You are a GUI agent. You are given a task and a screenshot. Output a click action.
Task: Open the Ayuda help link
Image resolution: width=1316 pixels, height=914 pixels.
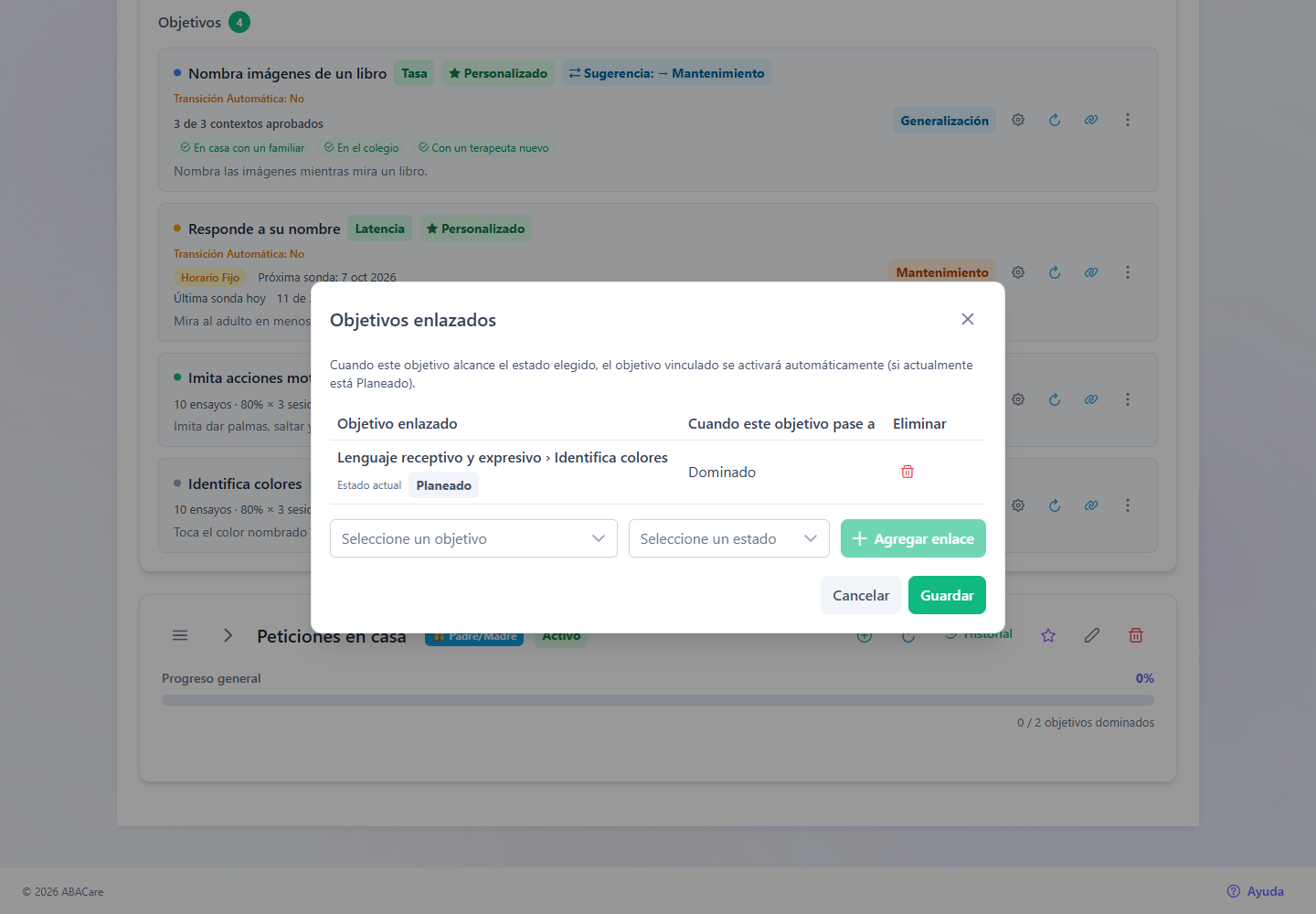coord(1256,891)
